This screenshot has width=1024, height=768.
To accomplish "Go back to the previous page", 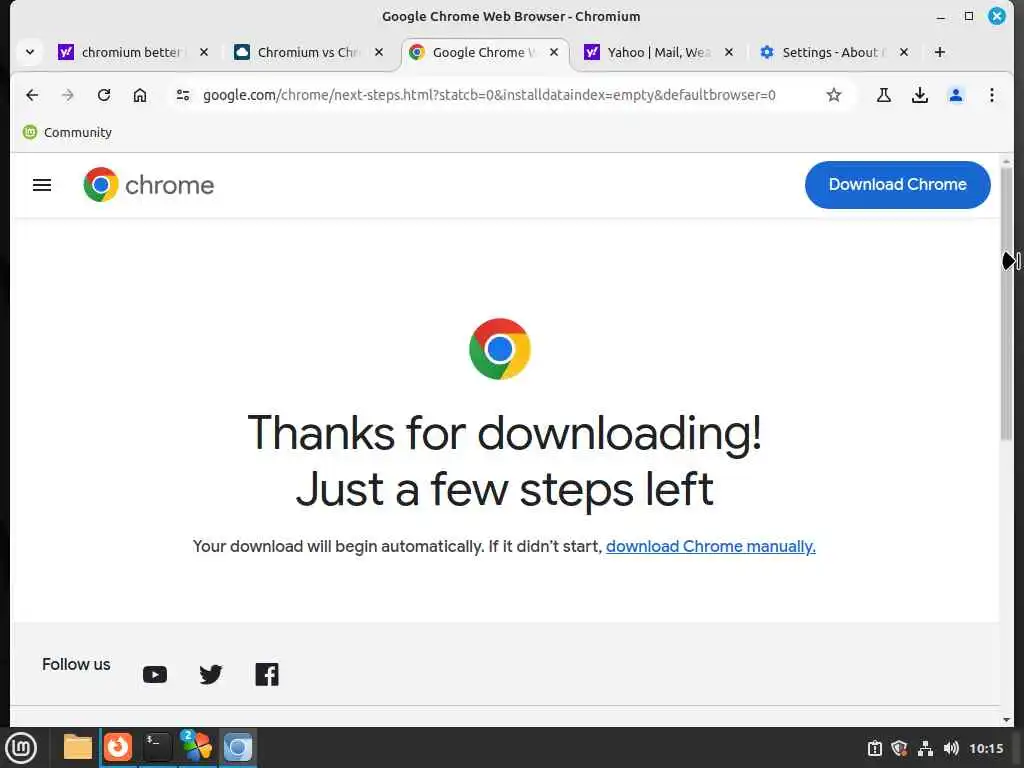I will pos(32,95).
